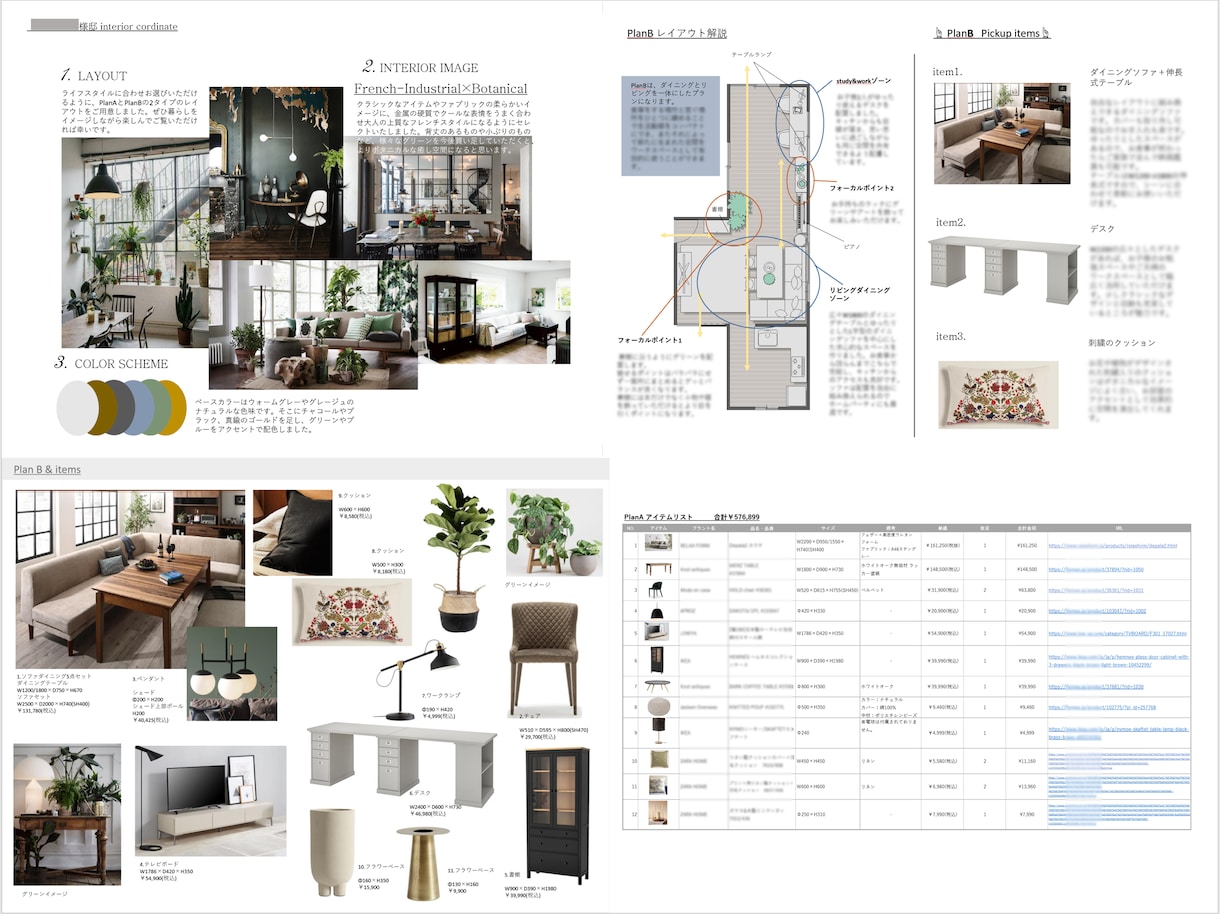Click the 'フォーカルポイント2' label
The image size is (1220, 914).
tap(863, 187)
